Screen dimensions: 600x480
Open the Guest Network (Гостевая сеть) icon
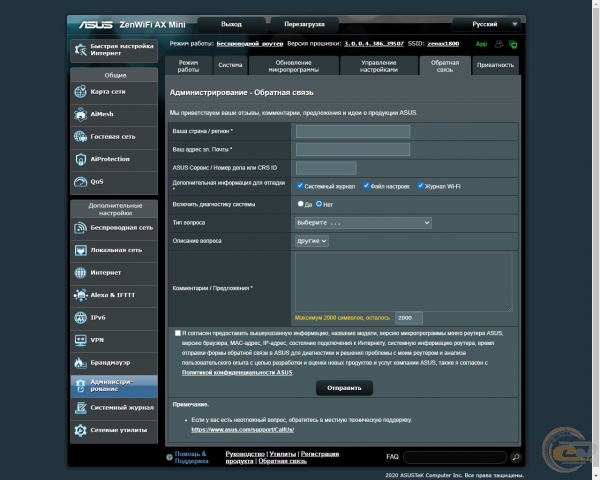80,137
